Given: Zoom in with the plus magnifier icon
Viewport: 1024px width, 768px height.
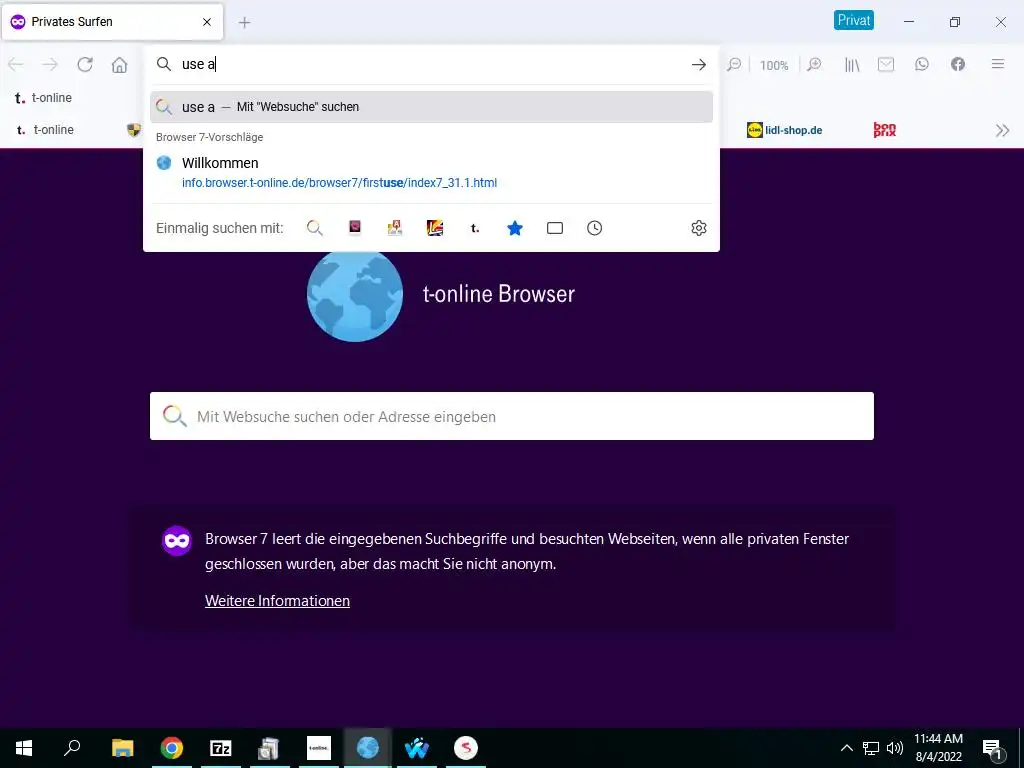Looking at the screenshot, I should pos(814,64).
